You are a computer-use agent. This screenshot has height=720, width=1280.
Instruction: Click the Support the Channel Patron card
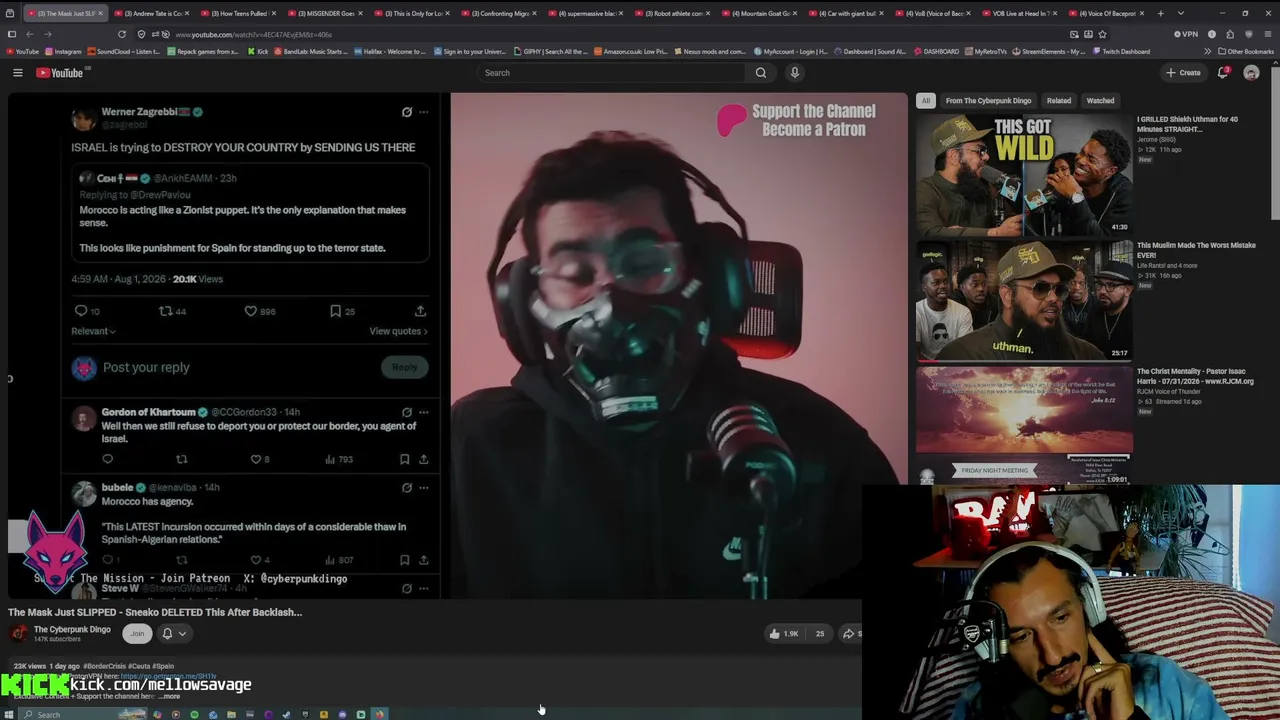[x=797, y=120]
